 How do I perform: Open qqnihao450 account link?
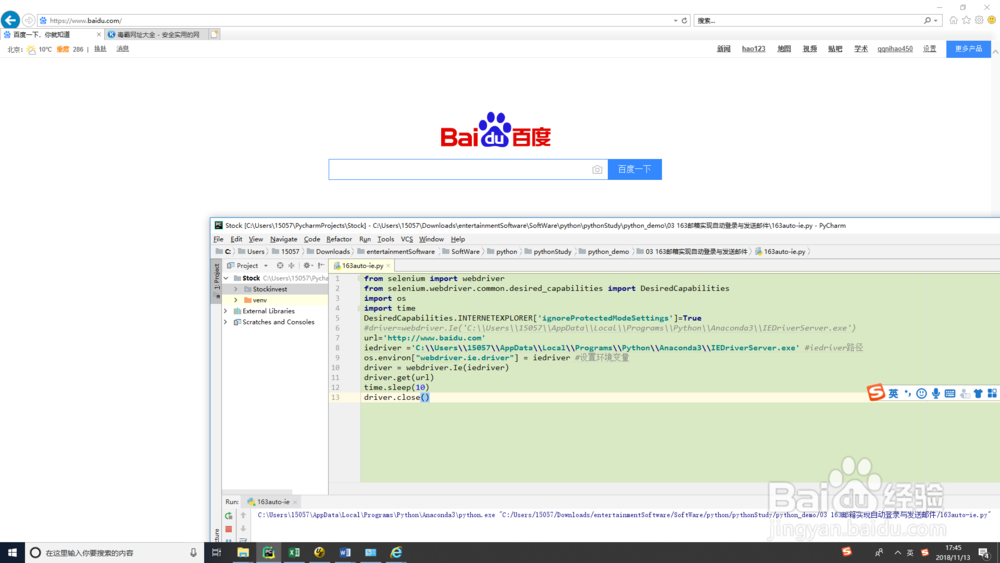(x=895, y=48)
